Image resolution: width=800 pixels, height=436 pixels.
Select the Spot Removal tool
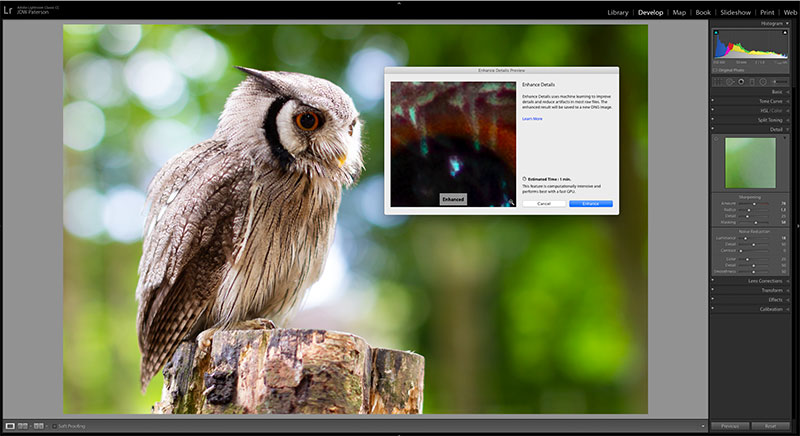coord(730,82)
